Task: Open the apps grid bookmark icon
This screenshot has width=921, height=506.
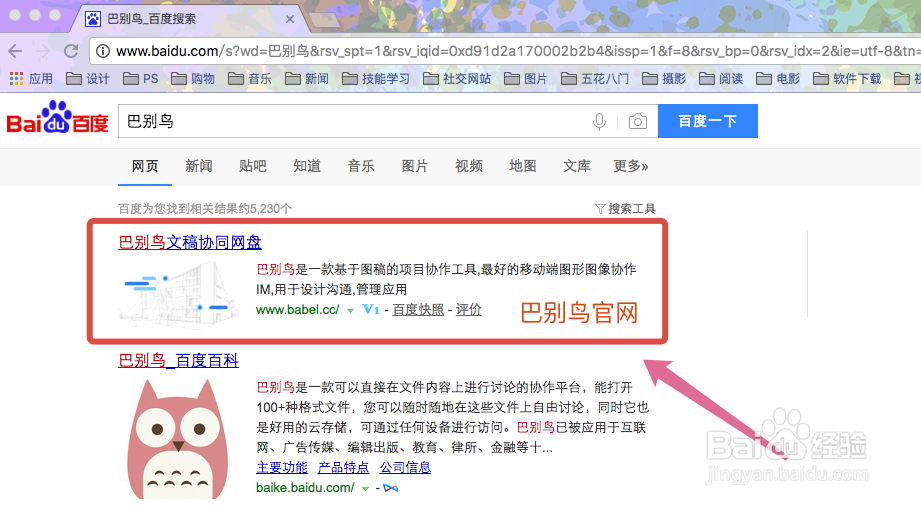Action: [x=16, y=78]
